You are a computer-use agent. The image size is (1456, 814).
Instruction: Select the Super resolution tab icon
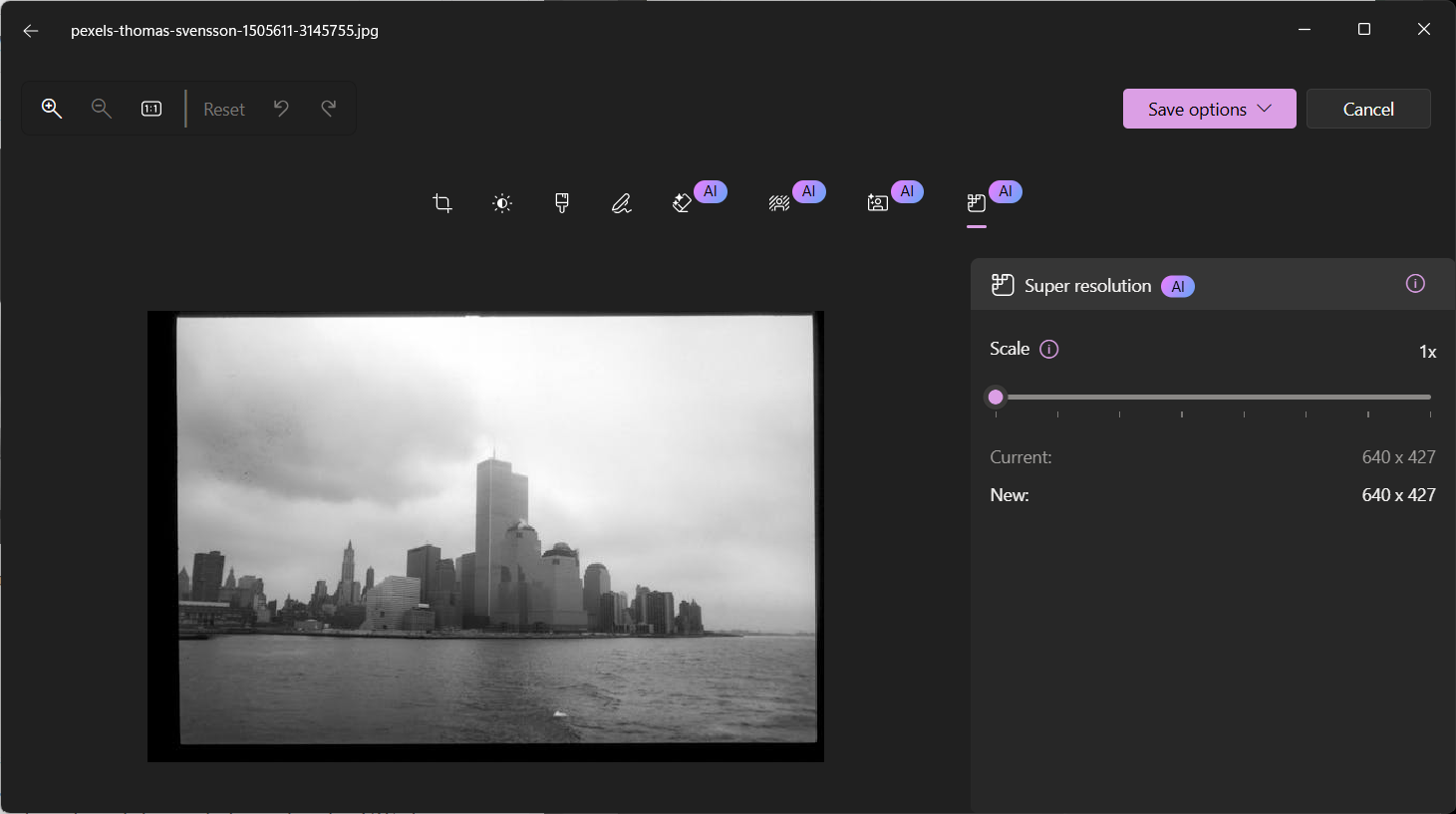[977, 203]
